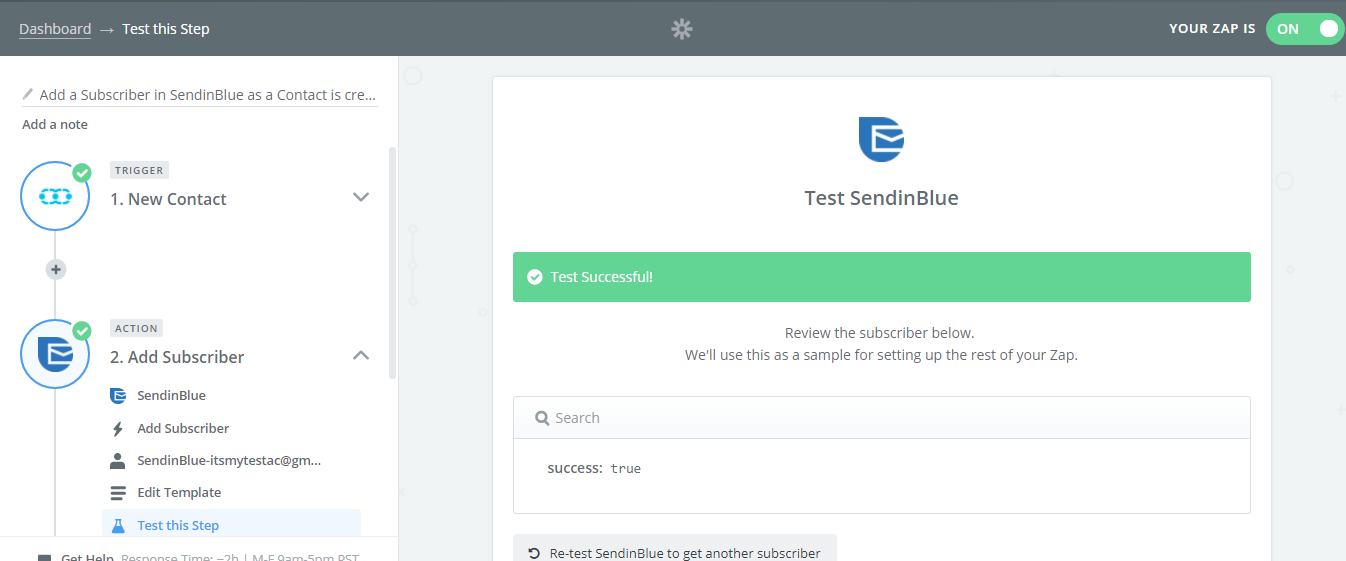This screenshot has height=561, width=1346.
Task: Click the lightning bolt action icon
Action: click(118, 429)
